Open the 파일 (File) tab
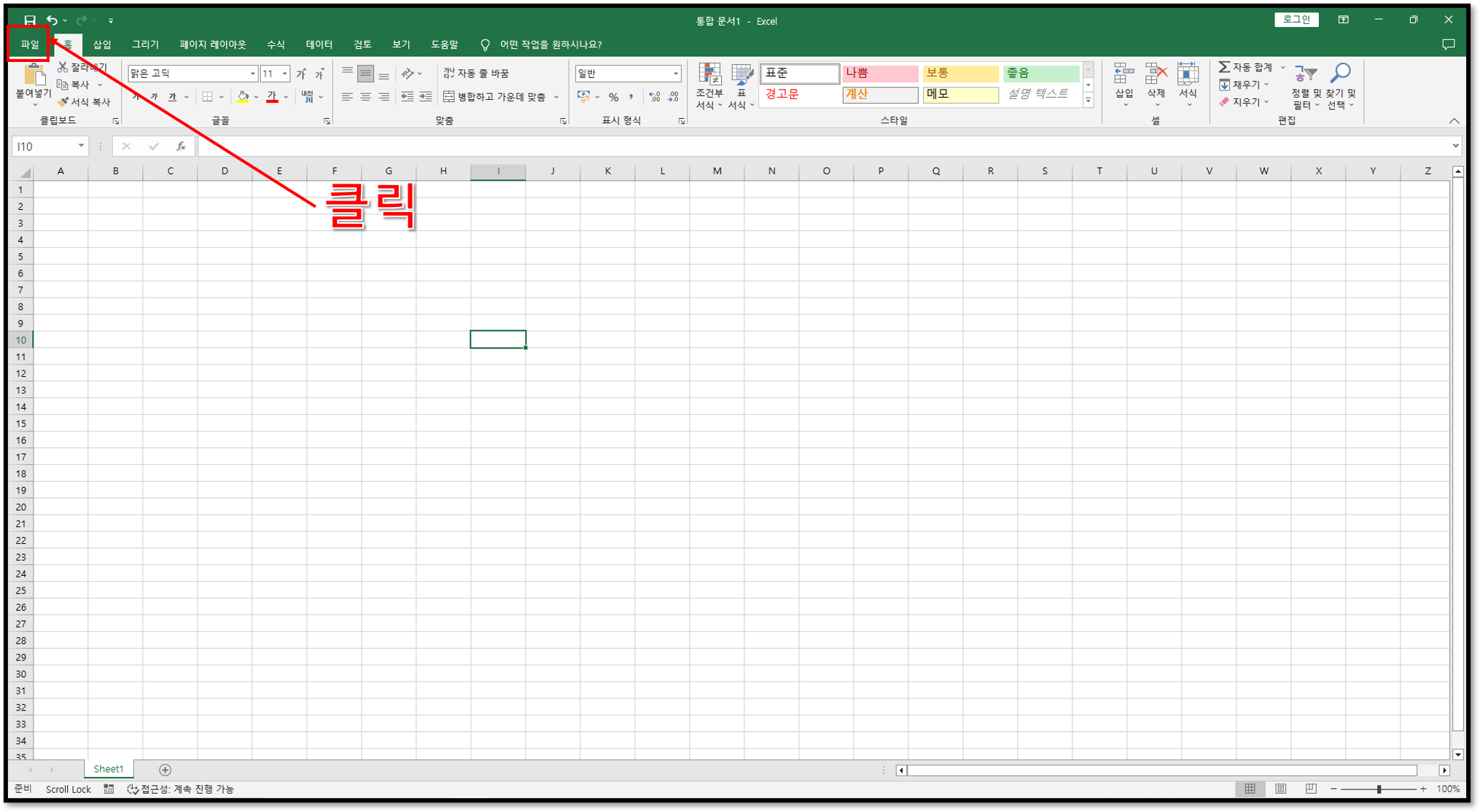 click(x=29, y=44)
